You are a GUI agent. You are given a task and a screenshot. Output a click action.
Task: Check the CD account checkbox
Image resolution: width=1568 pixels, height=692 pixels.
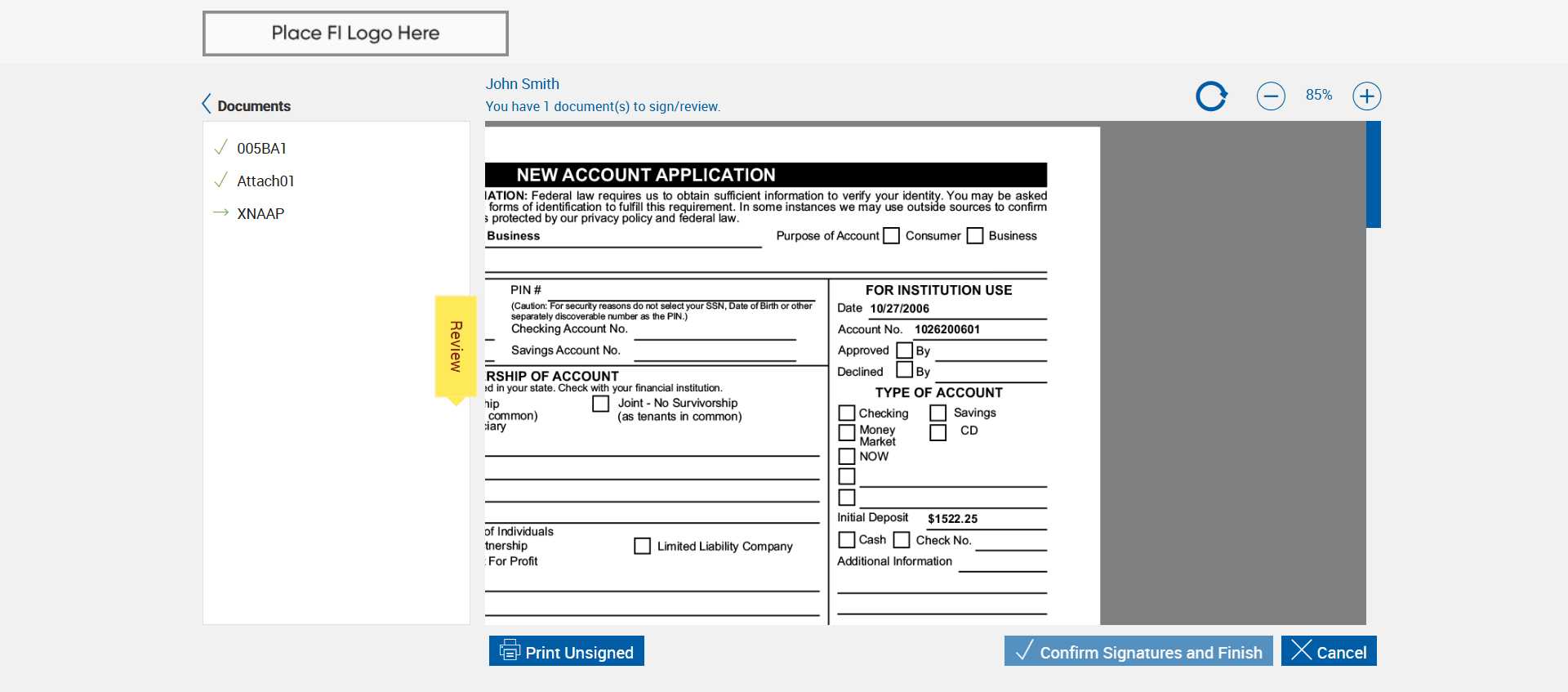(x=938, y=432)
